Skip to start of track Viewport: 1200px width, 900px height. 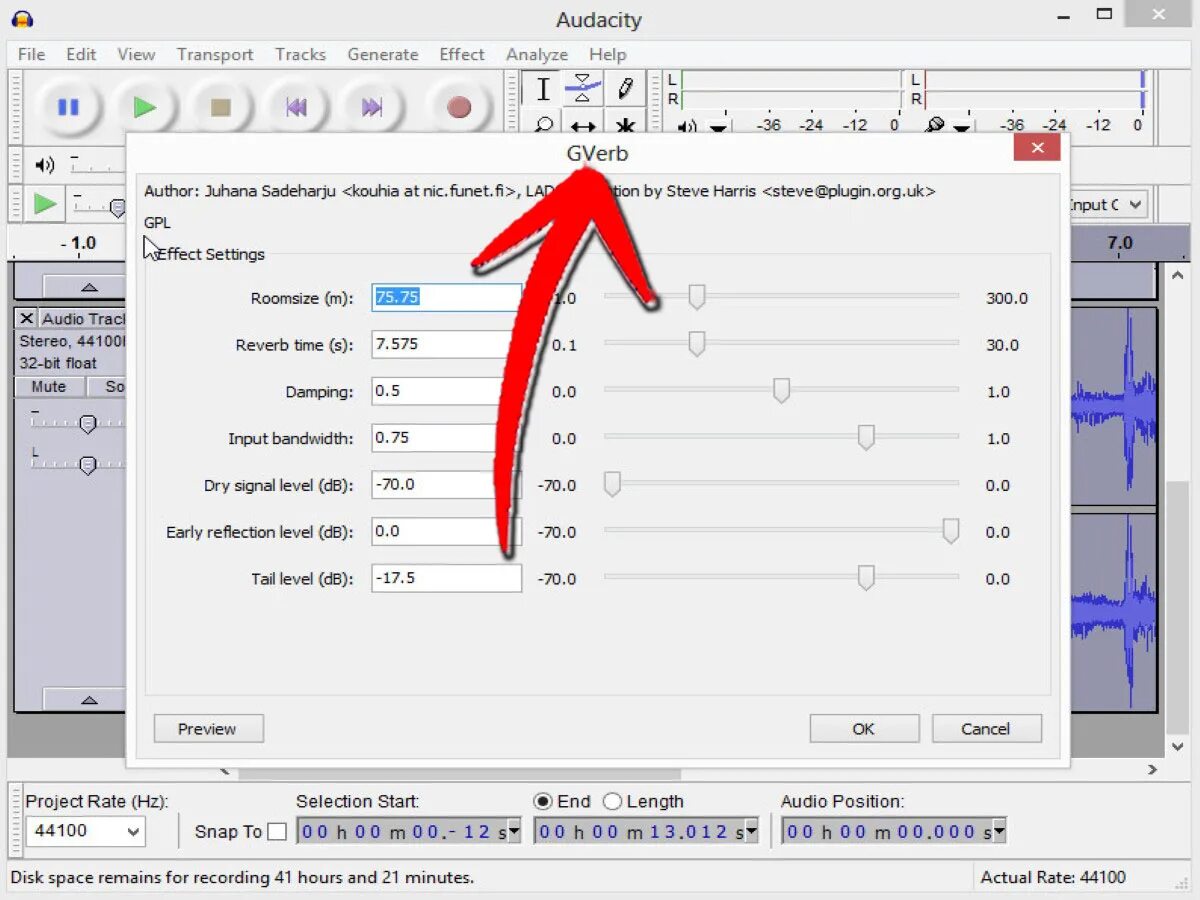[297, 107]
